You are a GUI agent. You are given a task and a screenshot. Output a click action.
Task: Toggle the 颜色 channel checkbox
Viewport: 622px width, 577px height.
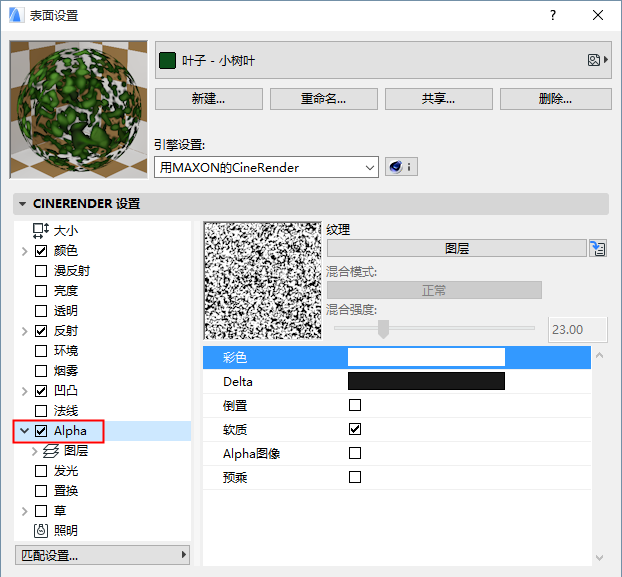pos(41,251)
